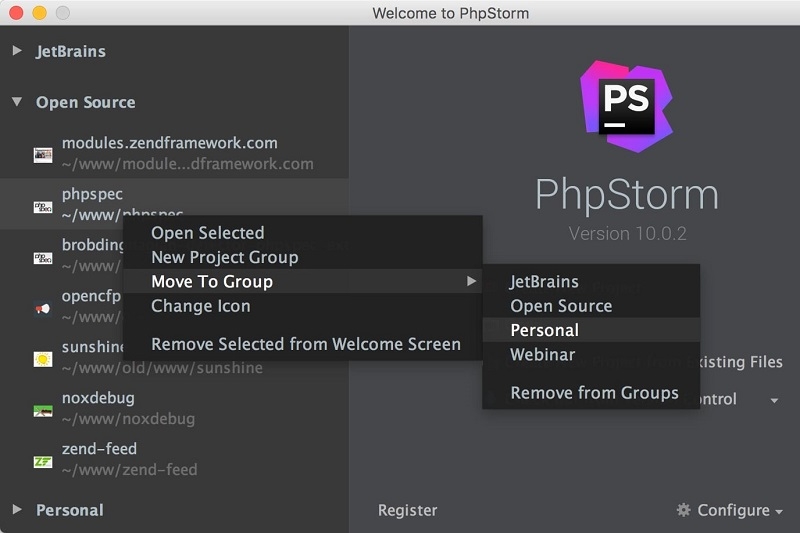800x533 pixels.
Task: Choose Open Selected from context menu
Action: [x=208, y=233]
